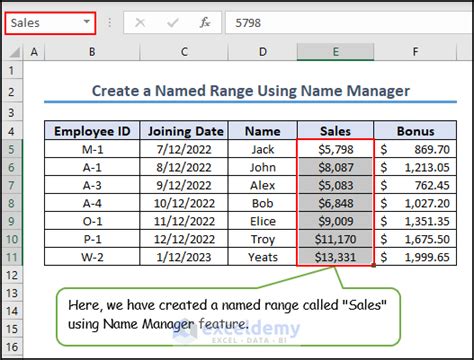
Task: Select row 12 header
Action: (12, 275)
